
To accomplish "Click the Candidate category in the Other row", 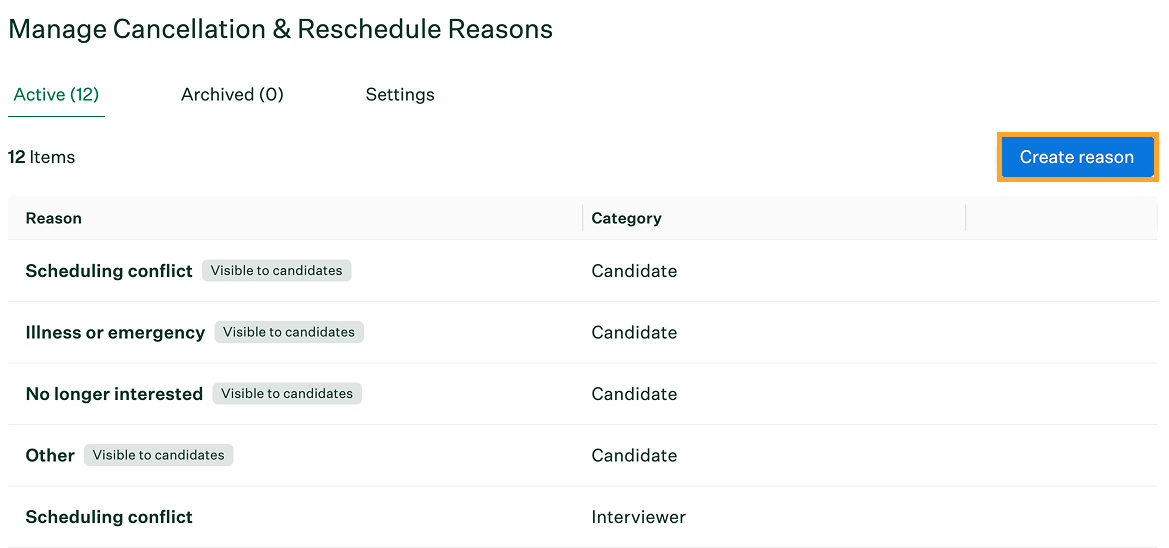I will coord(634,456).
